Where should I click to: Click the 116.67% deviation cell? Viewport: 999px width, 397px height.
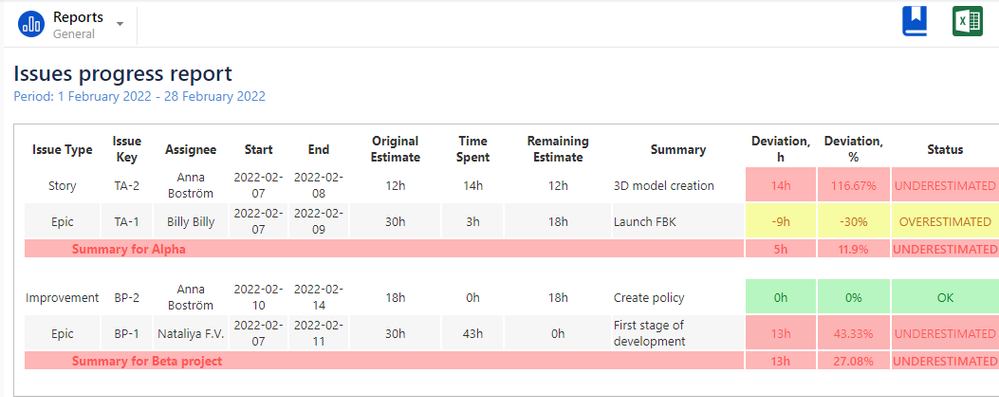(x=853, y=186)
